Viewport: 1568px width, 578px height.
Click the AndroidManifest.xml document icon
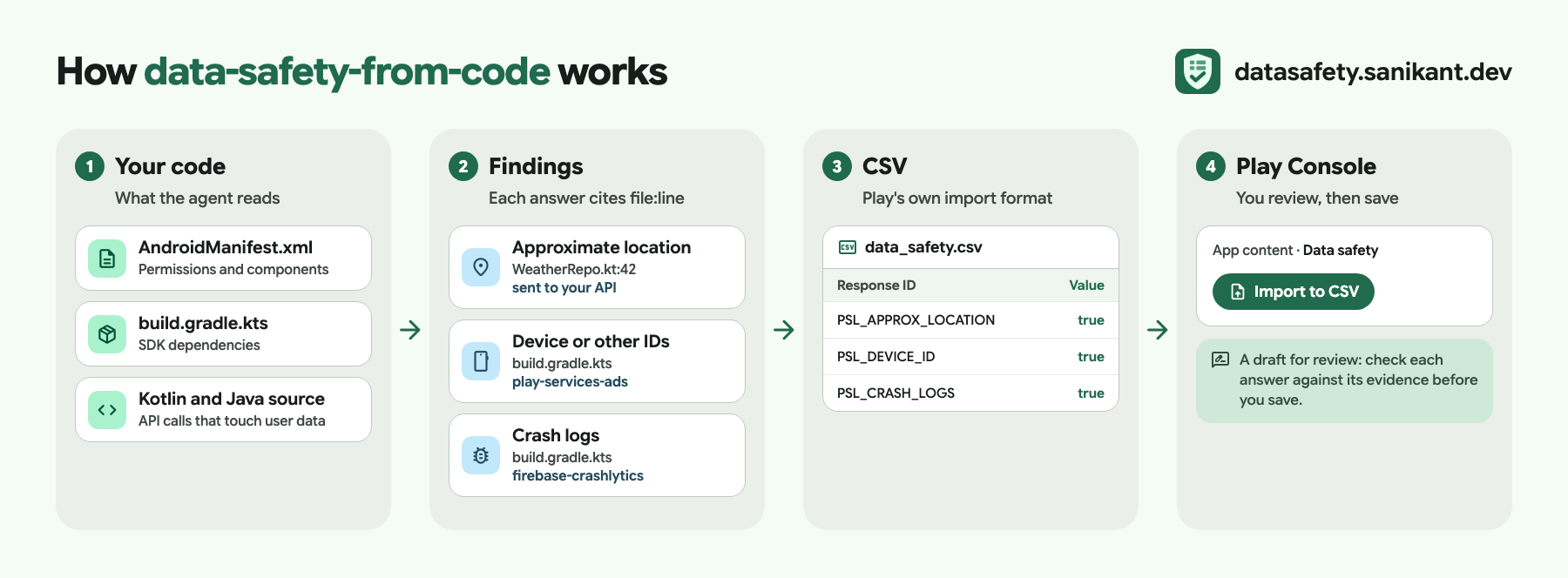tap(107, 259)
